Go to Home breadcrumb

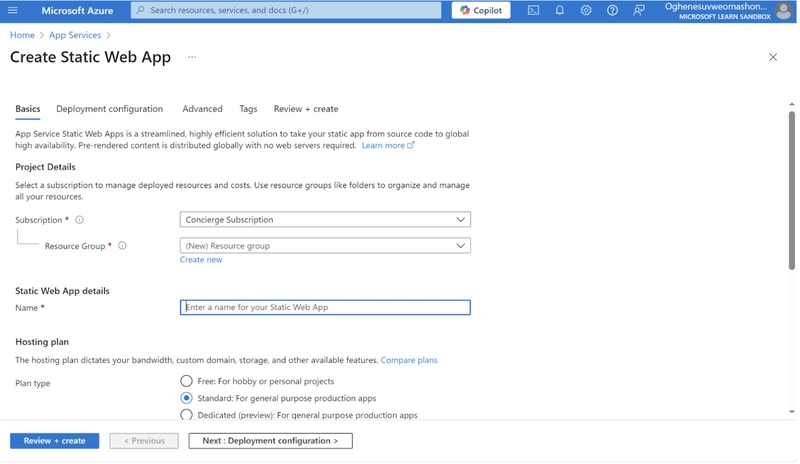coord(22,35)
